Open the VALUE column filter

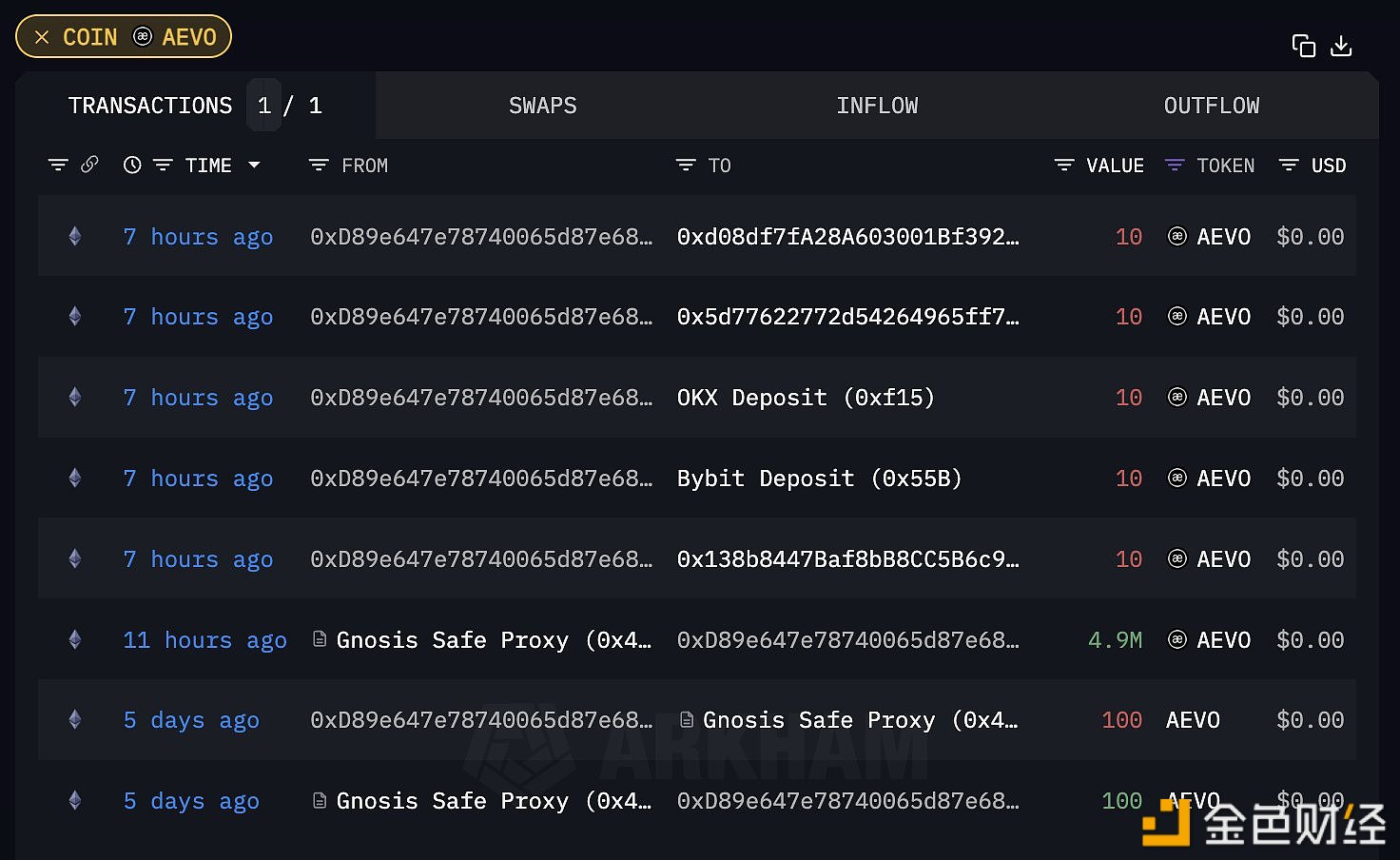1064,166
